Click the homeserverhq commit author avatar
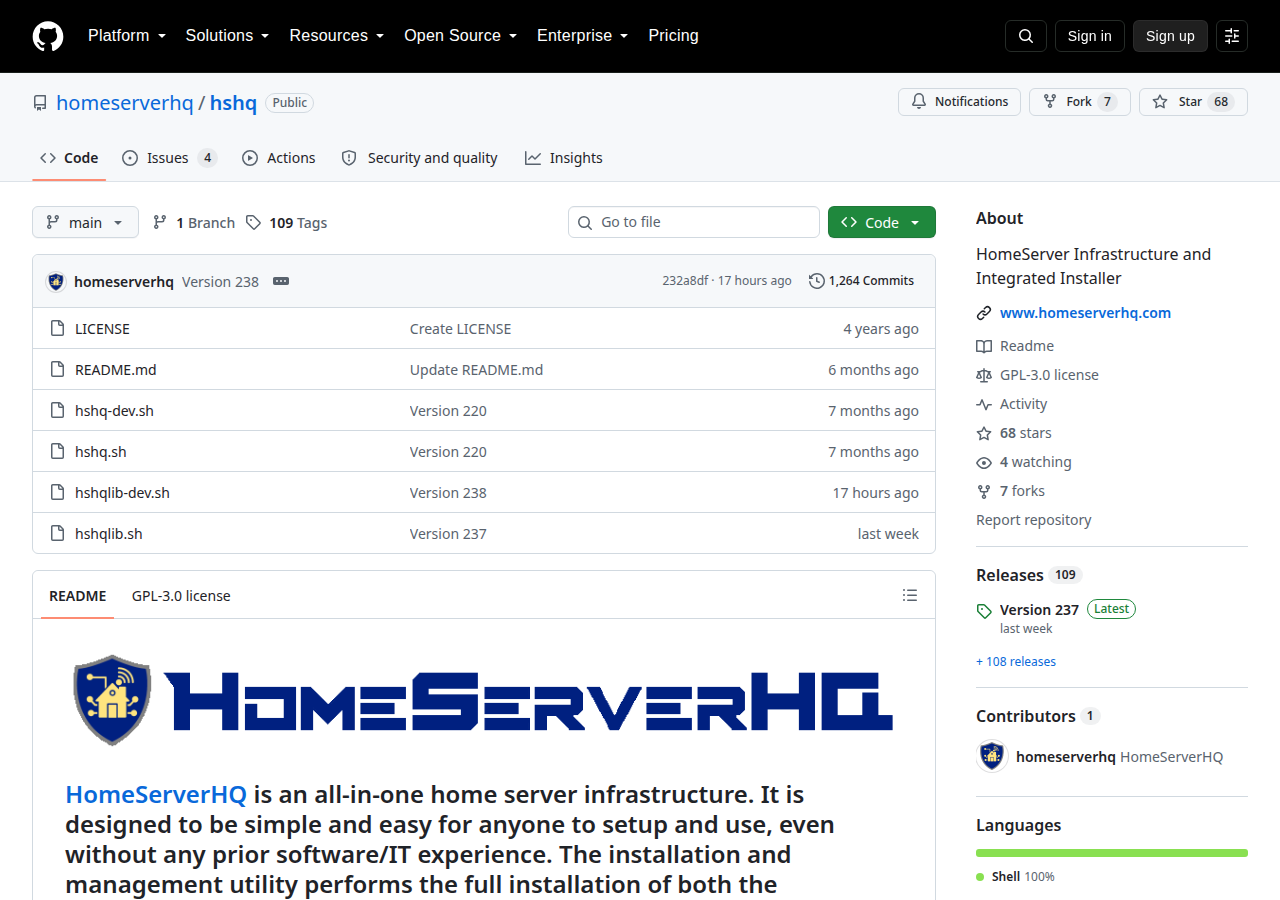This screenshot has width=1280, height=900. tap(56, 281)
